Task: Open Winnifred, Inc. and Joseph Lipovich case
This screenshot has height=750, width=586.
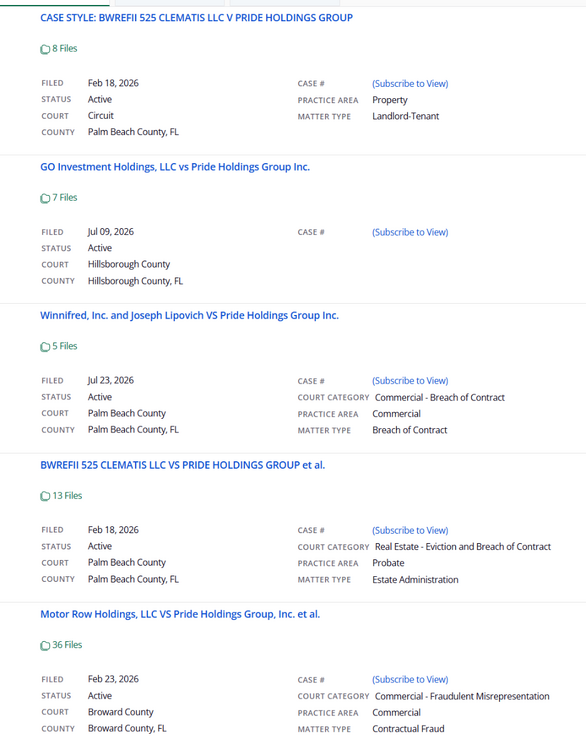Action: pyautogui.click(x=189, y=316)
